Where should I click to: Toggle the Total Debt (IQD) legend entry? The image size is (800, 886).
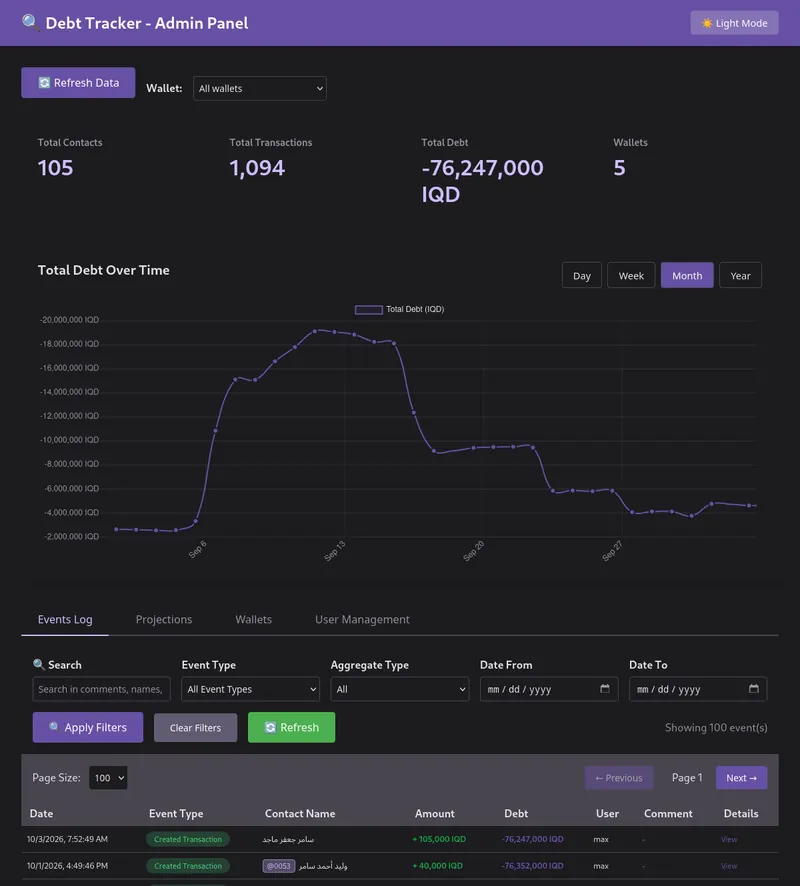399,309
